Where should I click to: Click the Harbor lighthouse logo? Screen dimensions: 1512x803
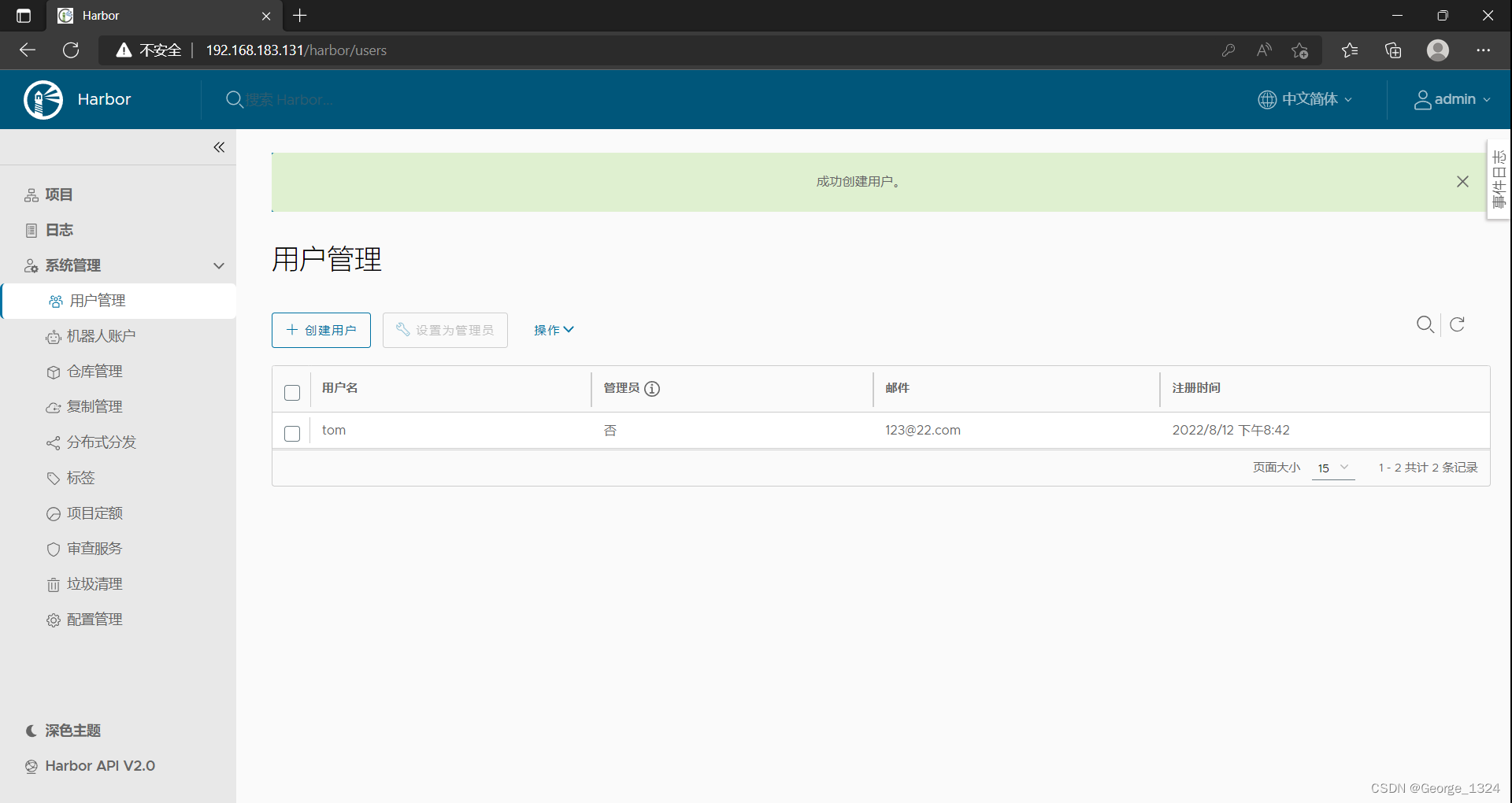(43, 100)
